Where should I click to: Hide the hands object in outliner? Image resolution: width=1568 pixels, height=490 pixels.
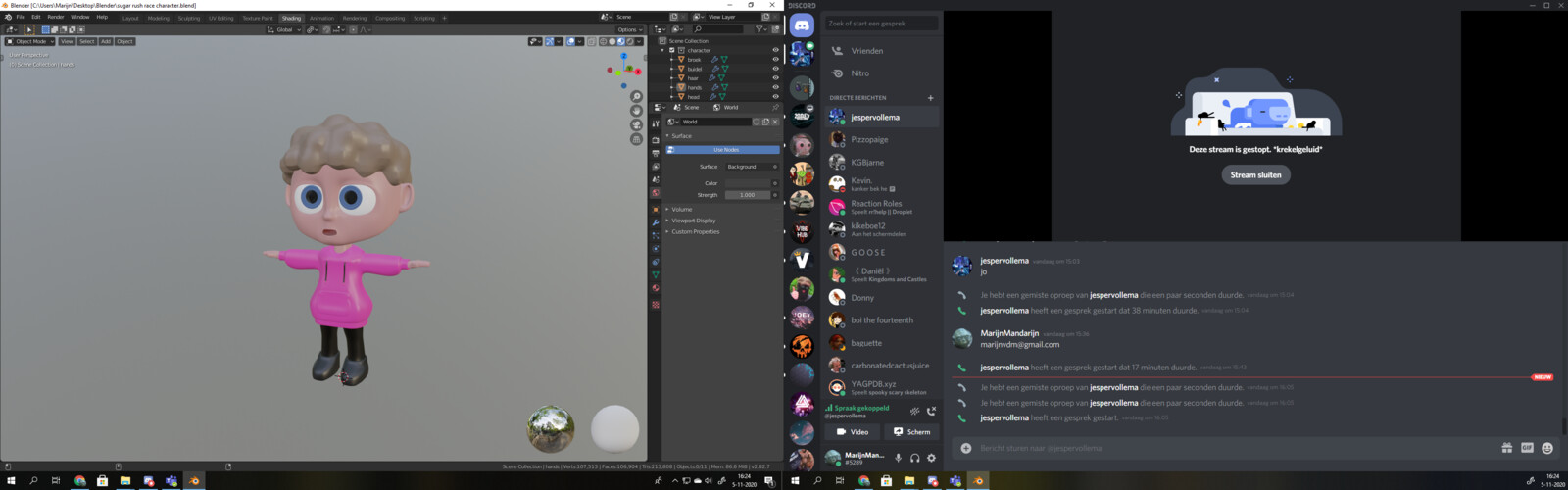(775, 87)
